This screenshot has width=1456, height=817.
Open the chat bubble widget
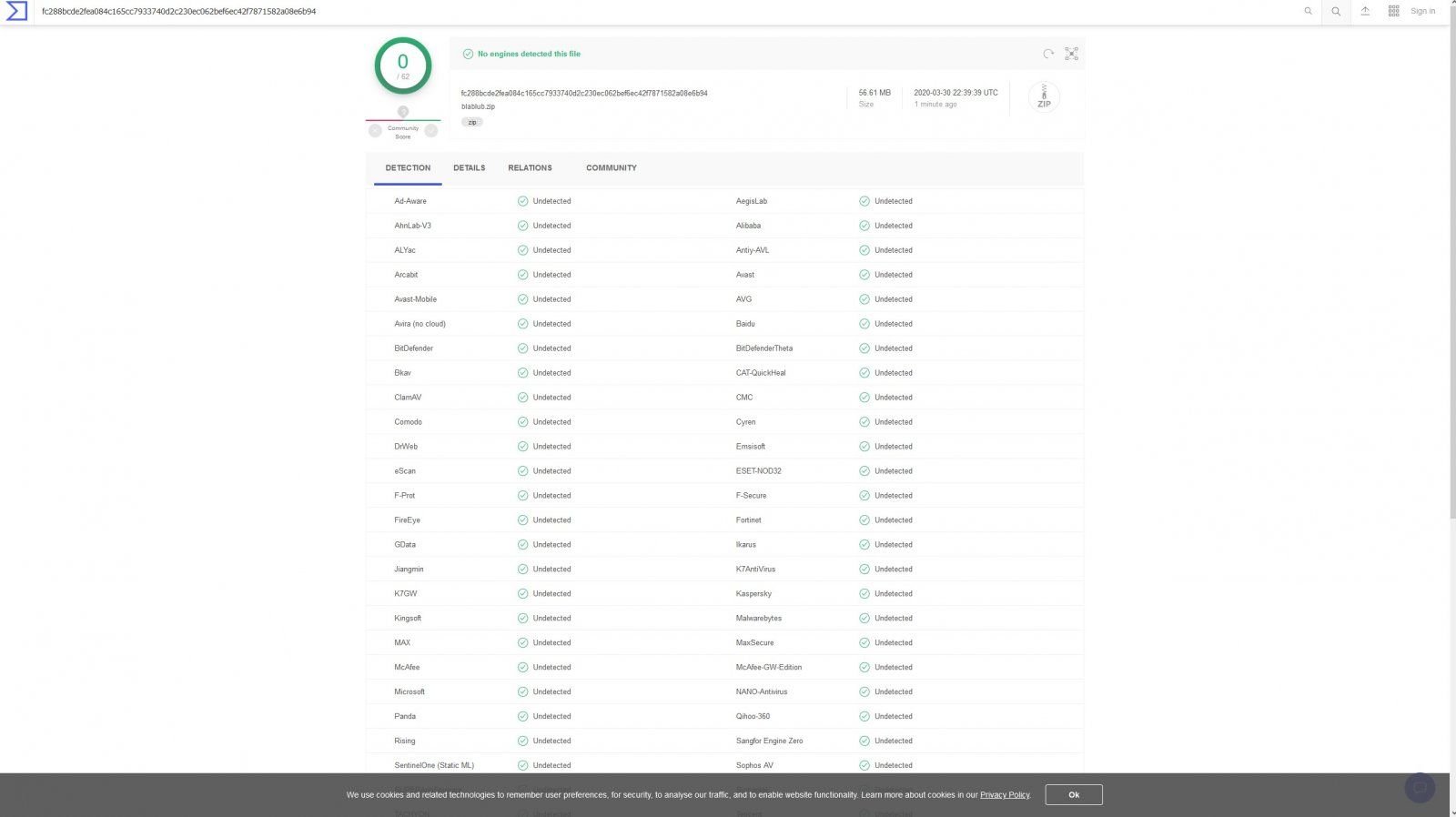coord(1420,788)
